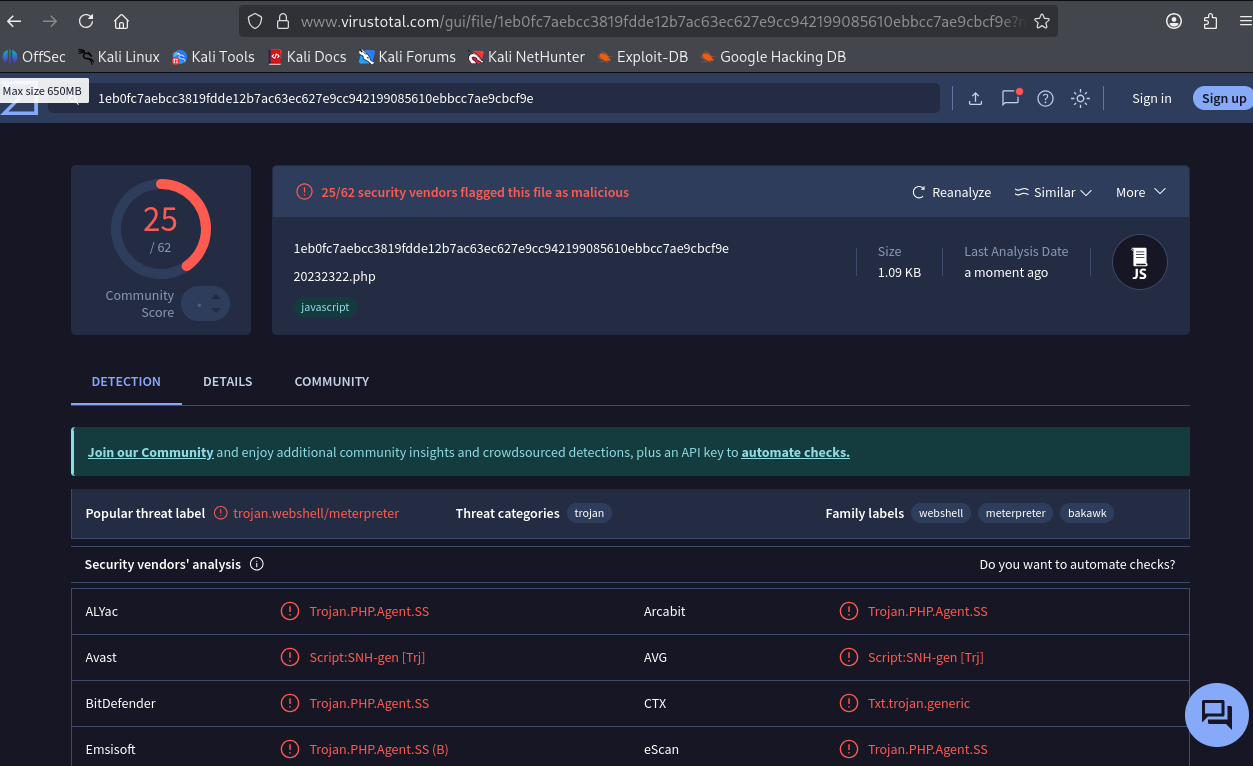Click the JS file type icon

point(1140,262)
